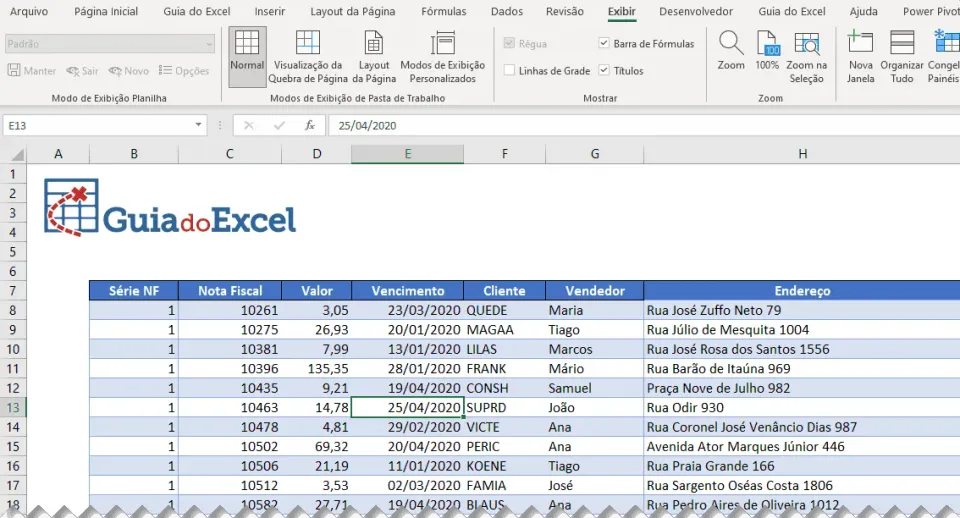Open the Dados tab
Screen dimensions: 960x518
coord(507,11)
